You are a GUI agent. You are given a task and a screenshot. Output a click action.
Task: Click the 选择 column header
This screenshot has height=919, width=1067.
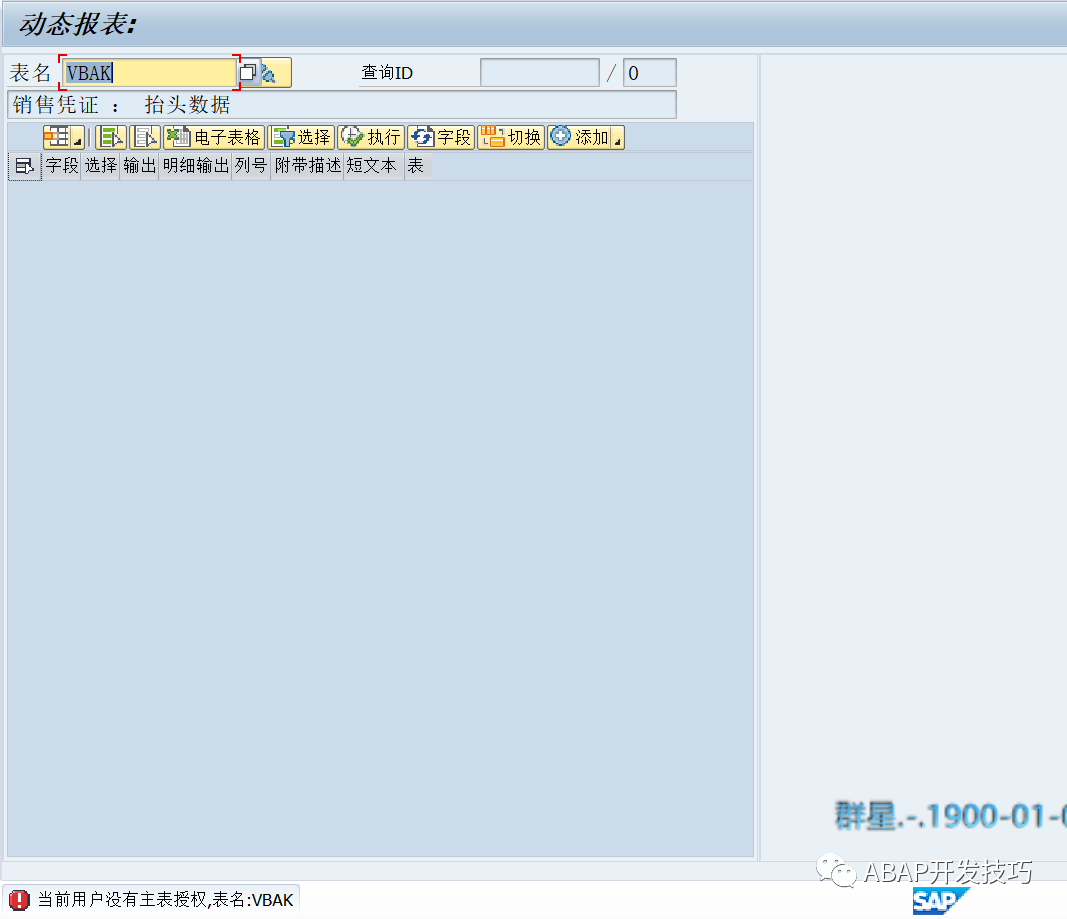101,165
